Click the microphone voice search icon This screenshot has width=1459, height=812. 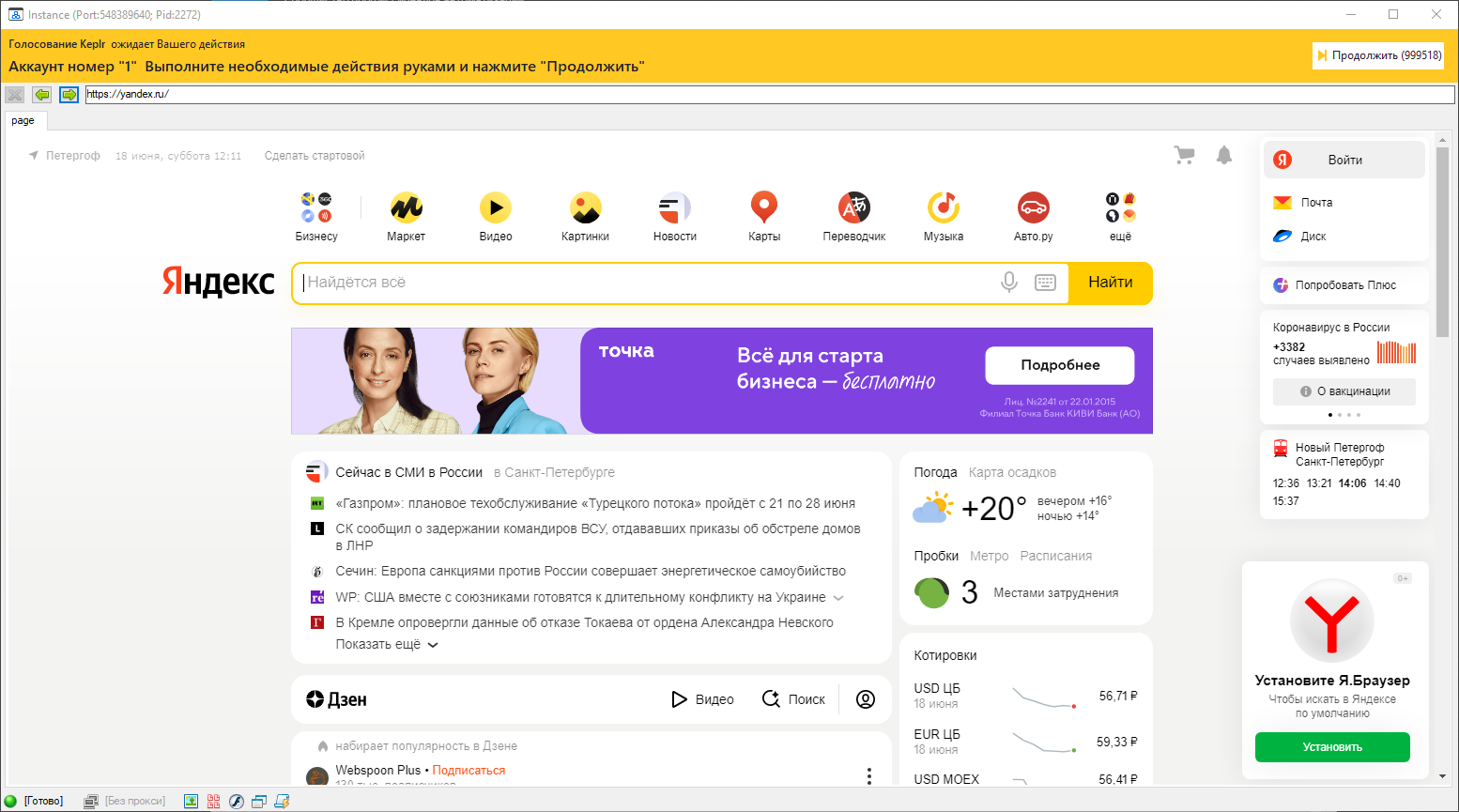1009,283
